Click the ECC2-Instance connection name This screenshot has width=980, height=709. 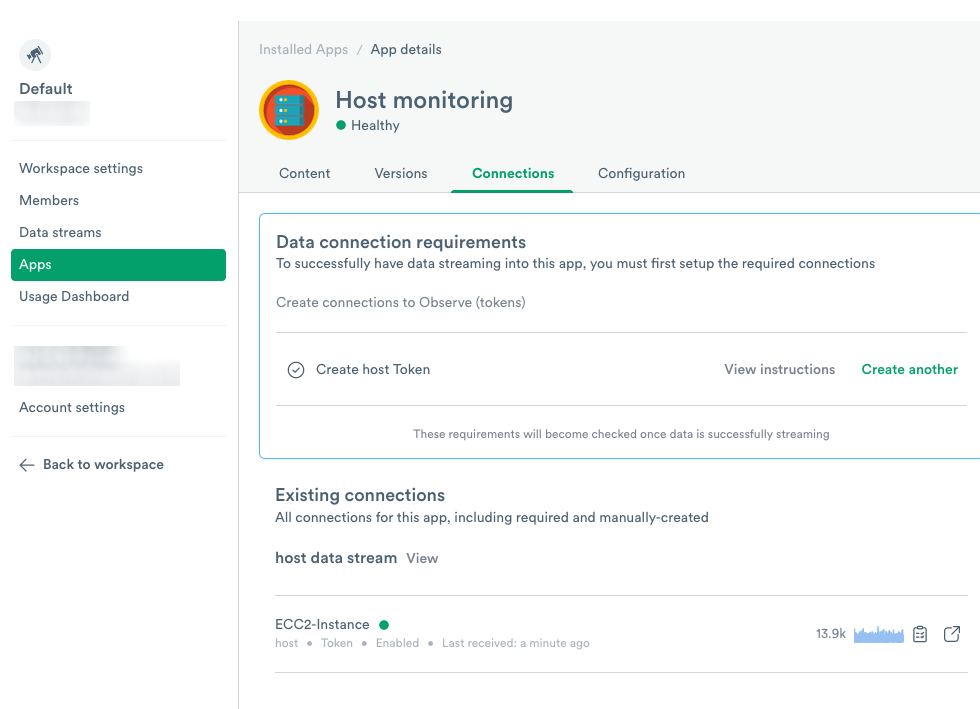[x=322, y=625]
